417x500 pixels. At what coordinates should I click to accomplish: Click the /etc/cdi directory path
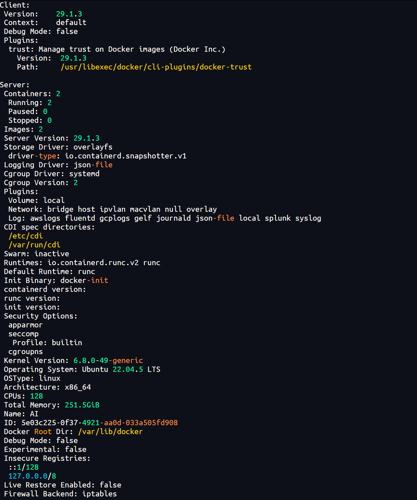26,236
